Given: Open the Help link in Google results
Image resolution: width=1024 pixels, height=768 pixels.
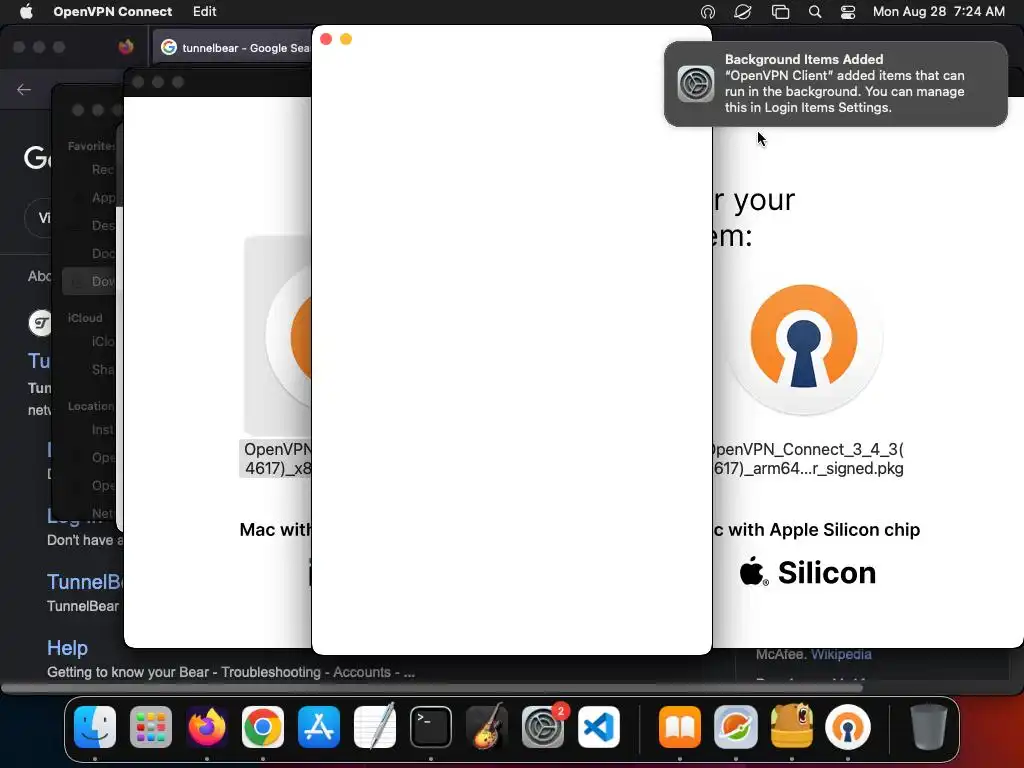Looking at the screenshot, I should click(67, 648).
